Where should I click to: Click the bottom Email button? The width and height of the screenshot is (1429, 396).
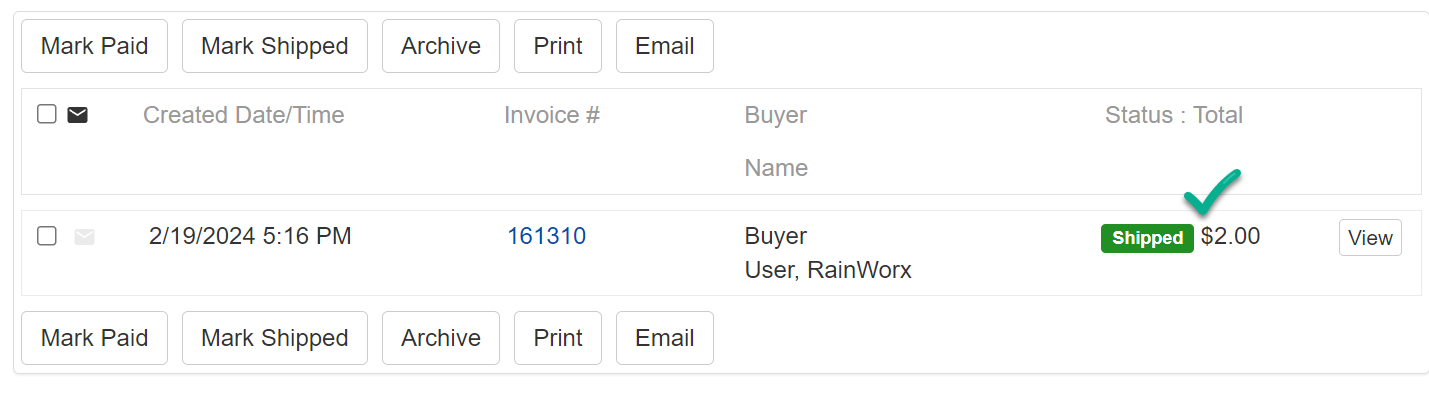(x=665, y=338)
